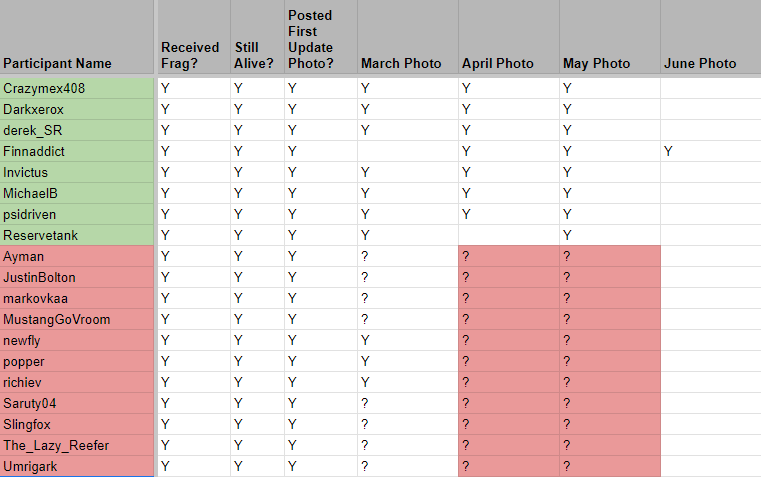Viewport: 761px width, 477px height.
Task: Select newfly's March Photo Y cell
Action: point(407,340)
